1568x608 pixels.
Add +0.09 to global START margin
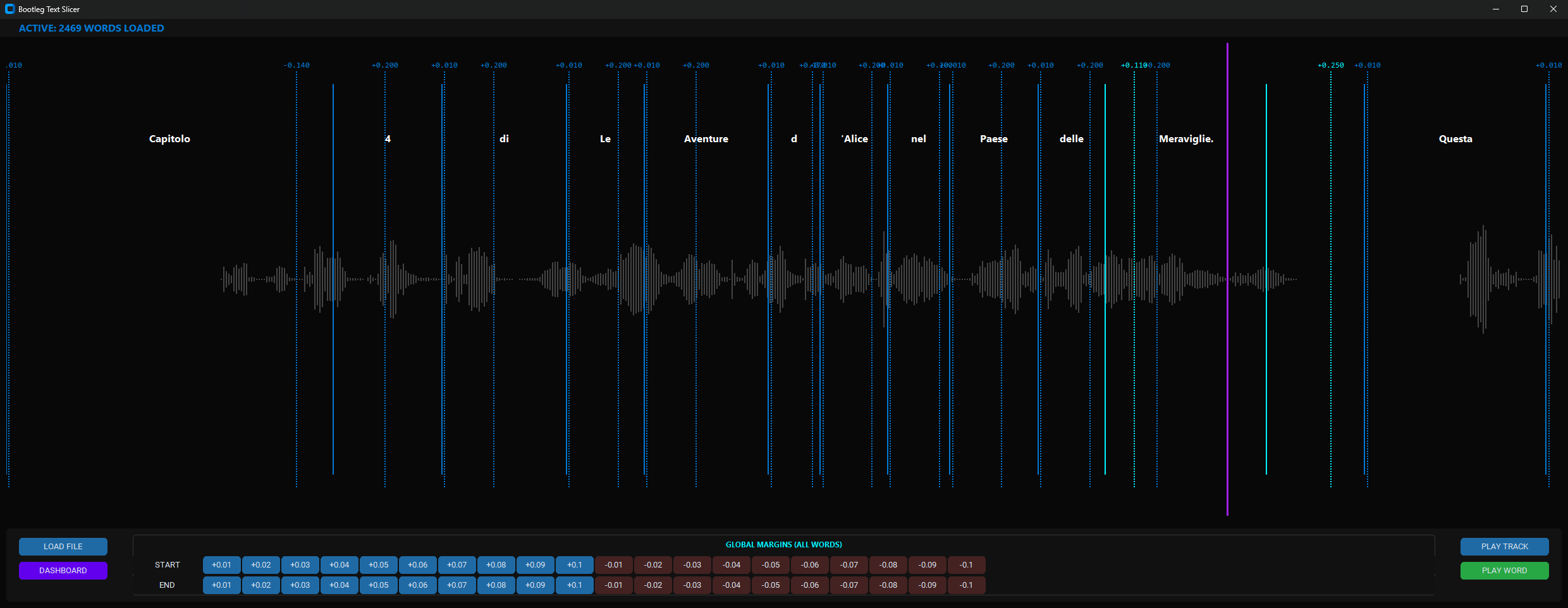pyautogui.click(x=535, y=565)
